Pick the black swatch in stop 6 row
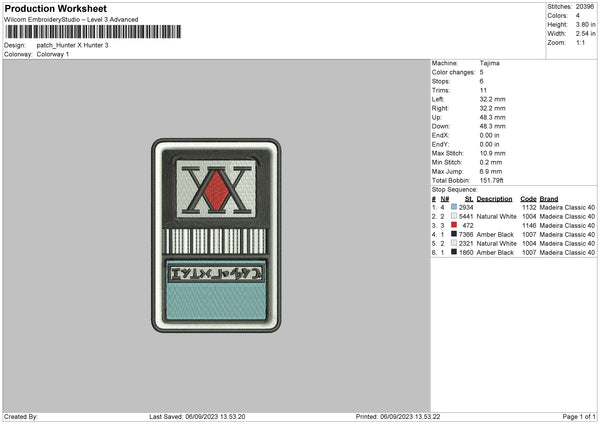The width and height of the screenshot is (600, 424). tap(454, 252)
